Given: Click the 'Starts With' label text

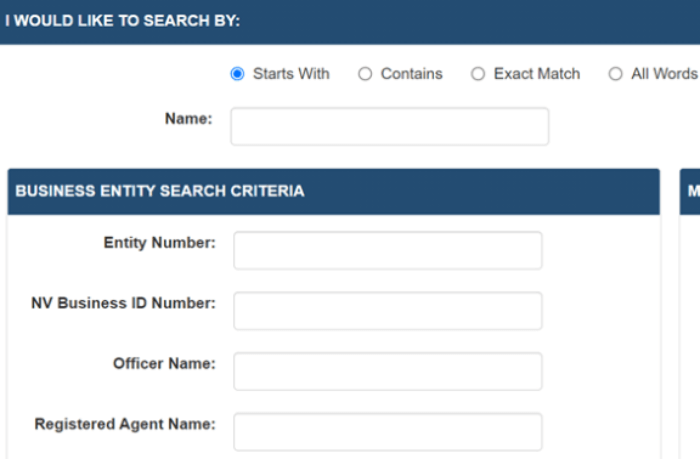Looking at the screenshot, I should click(x=291, y=74).
